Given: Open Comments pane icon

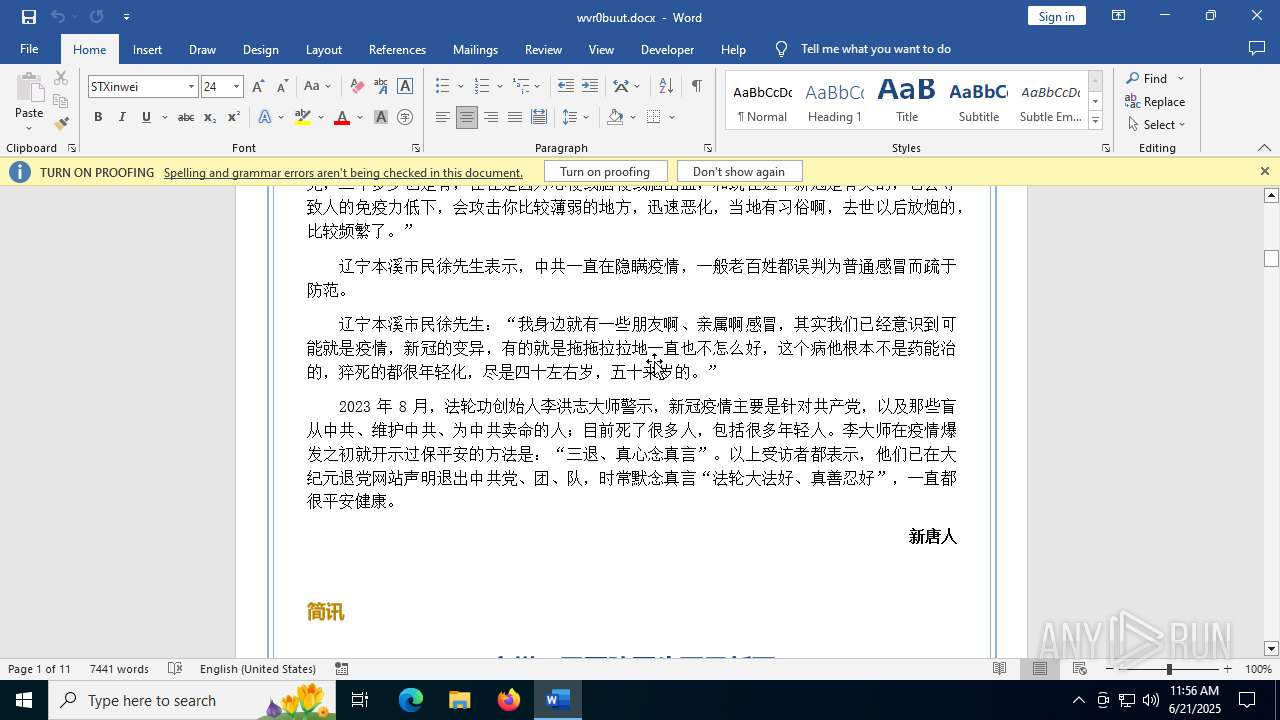Looking at the screenshot, I should click(1257, 49).
